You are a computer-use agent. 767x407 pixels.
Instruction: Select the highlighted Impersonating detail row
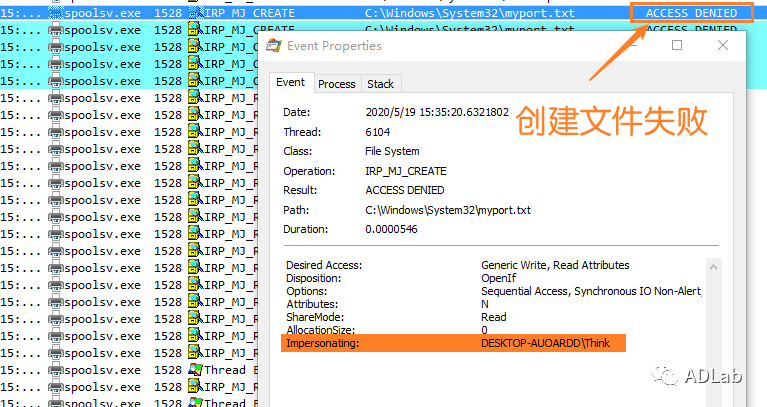point(452,343)
